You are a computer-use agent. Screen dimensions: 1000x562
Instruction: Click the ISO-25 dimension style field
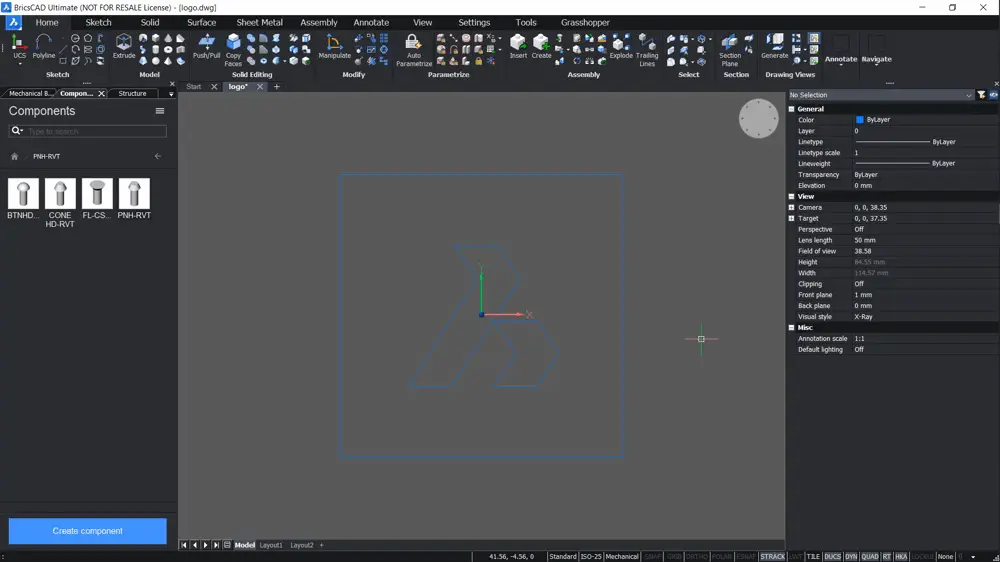(591, 557)
